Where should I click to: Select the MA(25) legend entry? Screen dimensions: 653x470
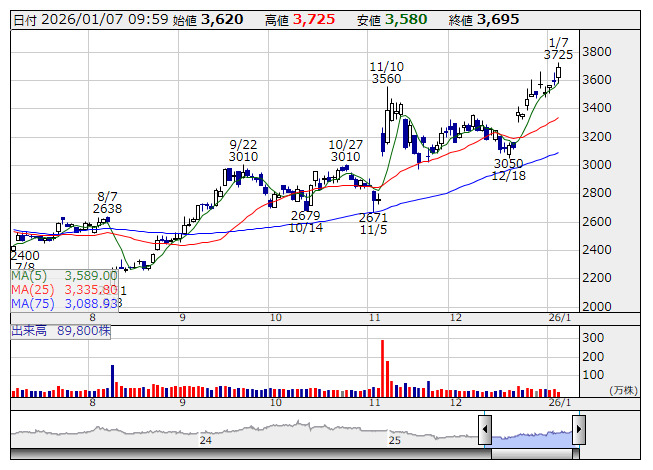[x=66, y=289]
